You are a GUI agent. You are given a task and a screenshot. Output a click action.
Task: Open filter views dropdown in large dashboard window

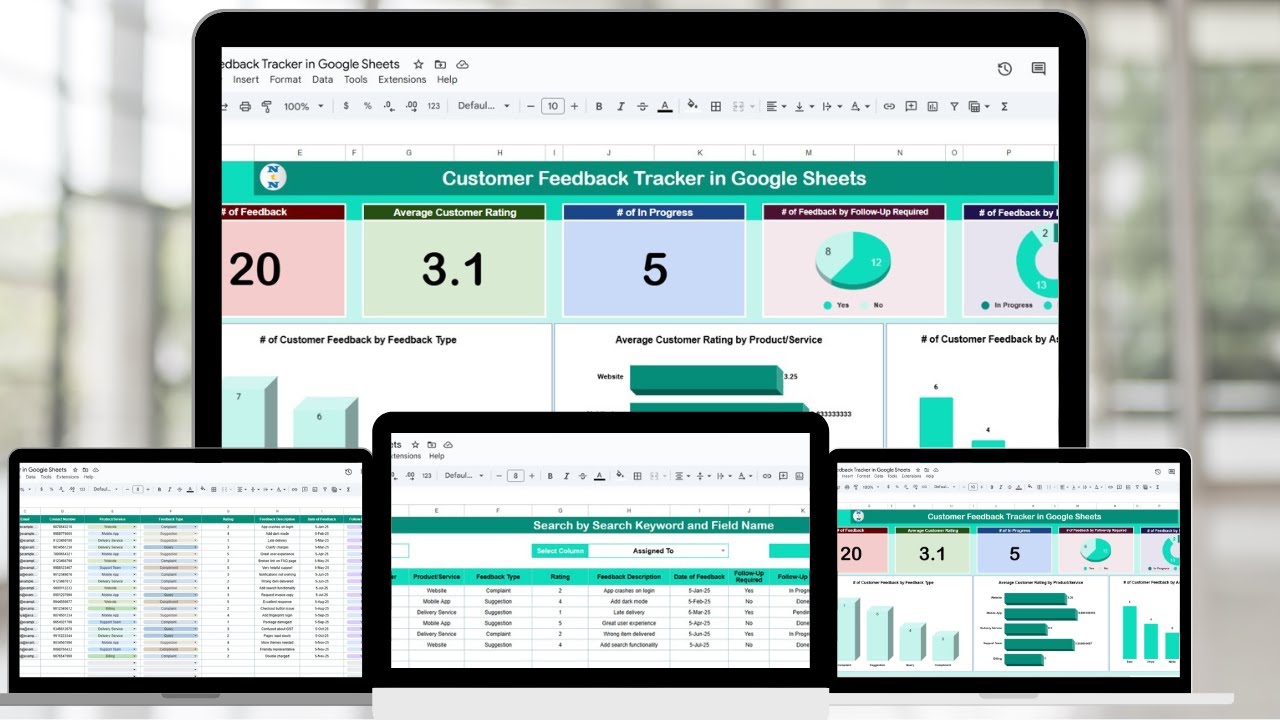pyautogui.click(x=979, y=106)
